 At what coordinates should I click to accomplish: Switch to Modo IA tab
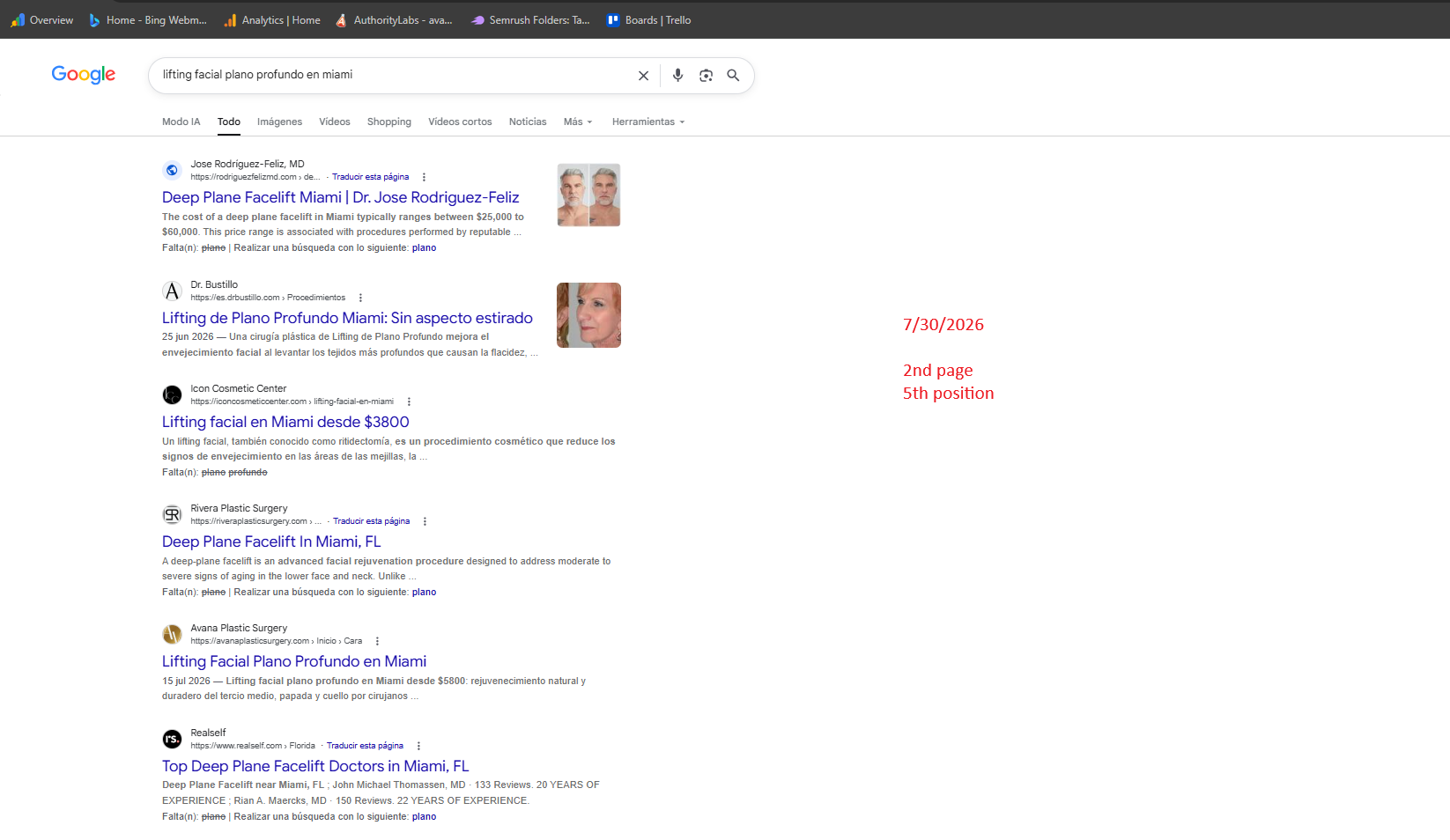181,122
